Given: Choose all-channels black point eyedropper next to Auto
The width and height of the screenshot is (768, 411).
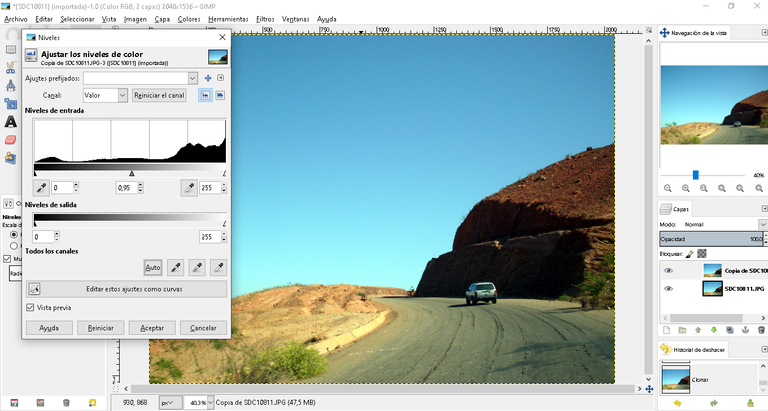Looking at the screenshot, I should point(175,267).
